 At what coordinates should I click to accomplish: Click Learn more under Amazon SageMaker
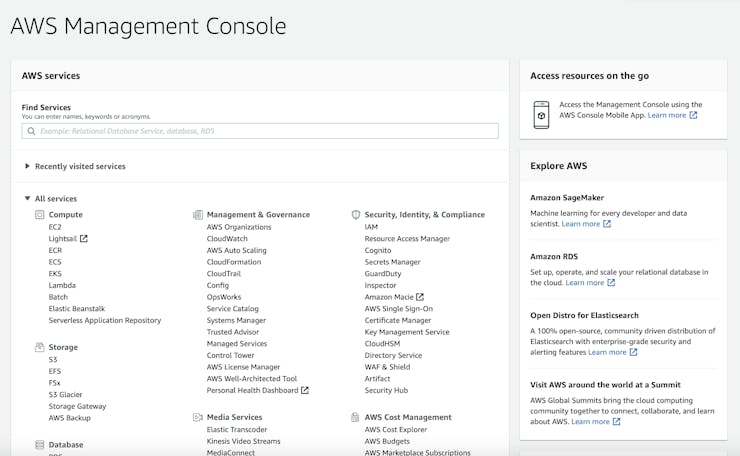tap(580, 224)
